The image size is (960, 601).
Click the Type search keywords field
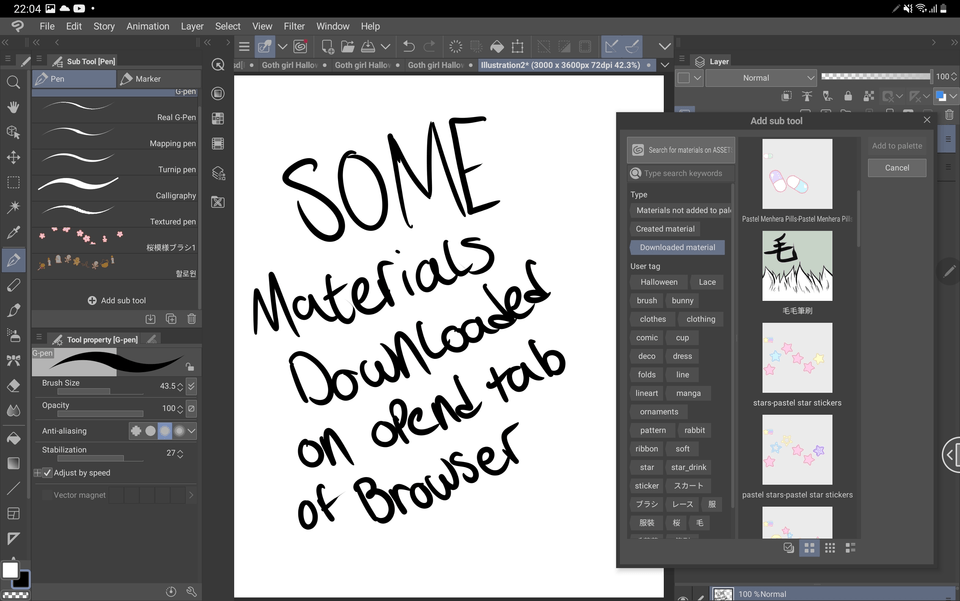681,173
